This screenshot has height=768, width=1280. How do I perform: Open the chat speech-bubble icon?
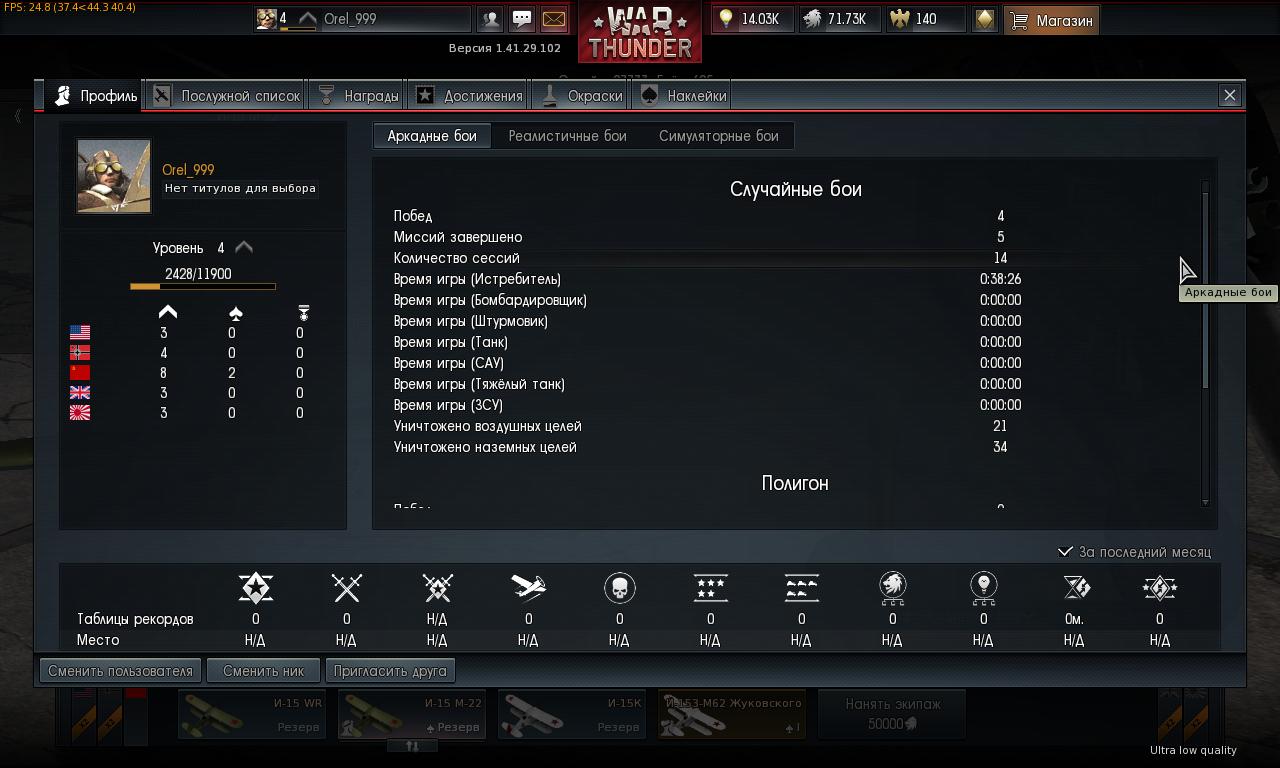522,19
